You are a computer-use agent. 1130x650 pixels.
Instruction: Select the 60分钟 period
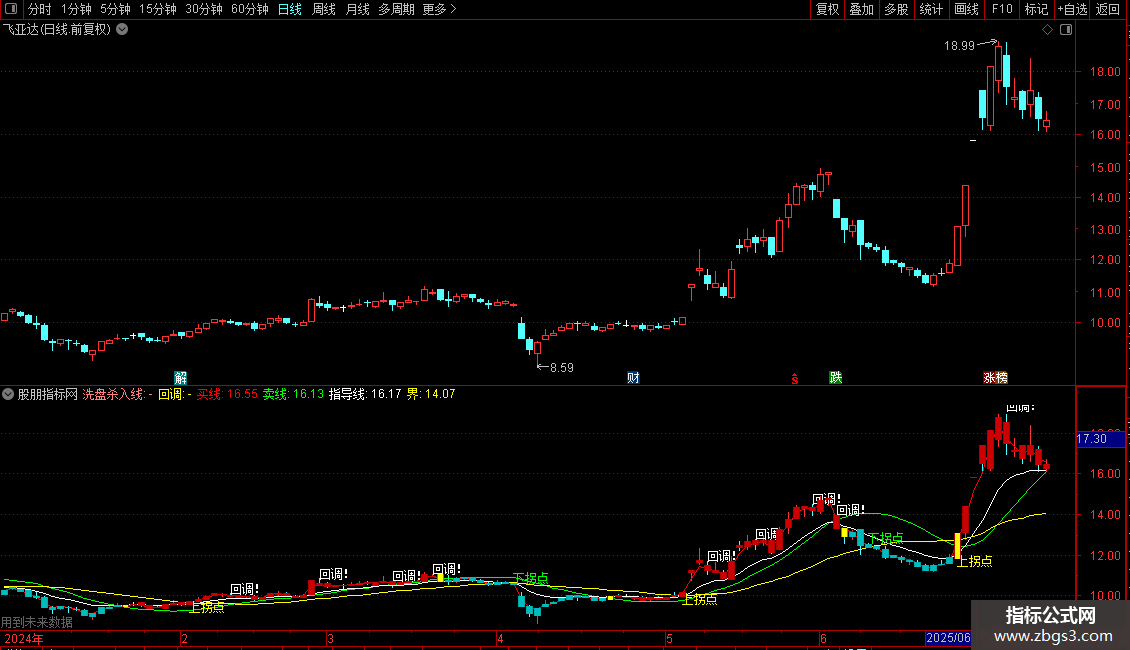pos(250,9)
